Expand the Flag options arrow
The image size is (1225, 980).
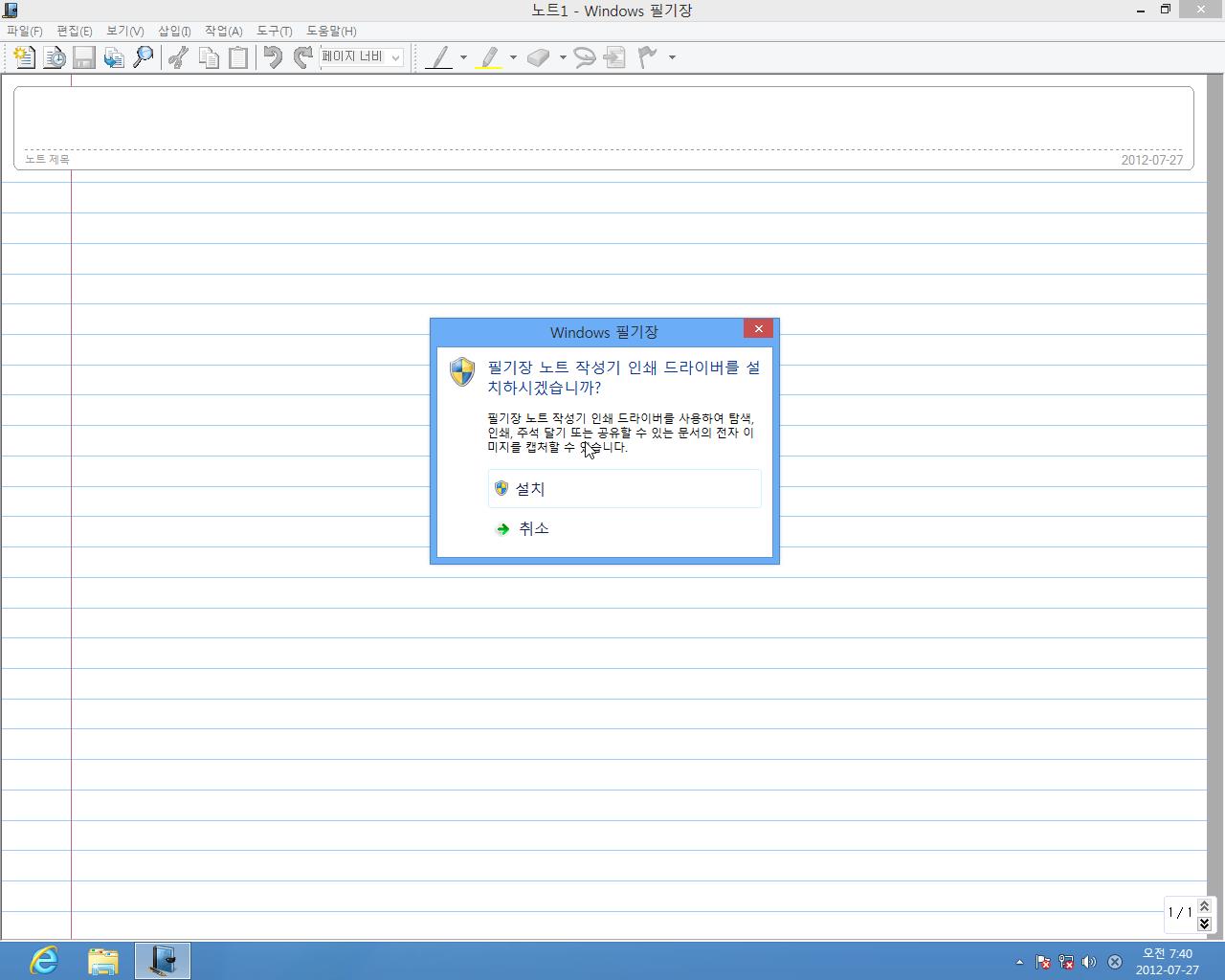[x=672, y=57]
